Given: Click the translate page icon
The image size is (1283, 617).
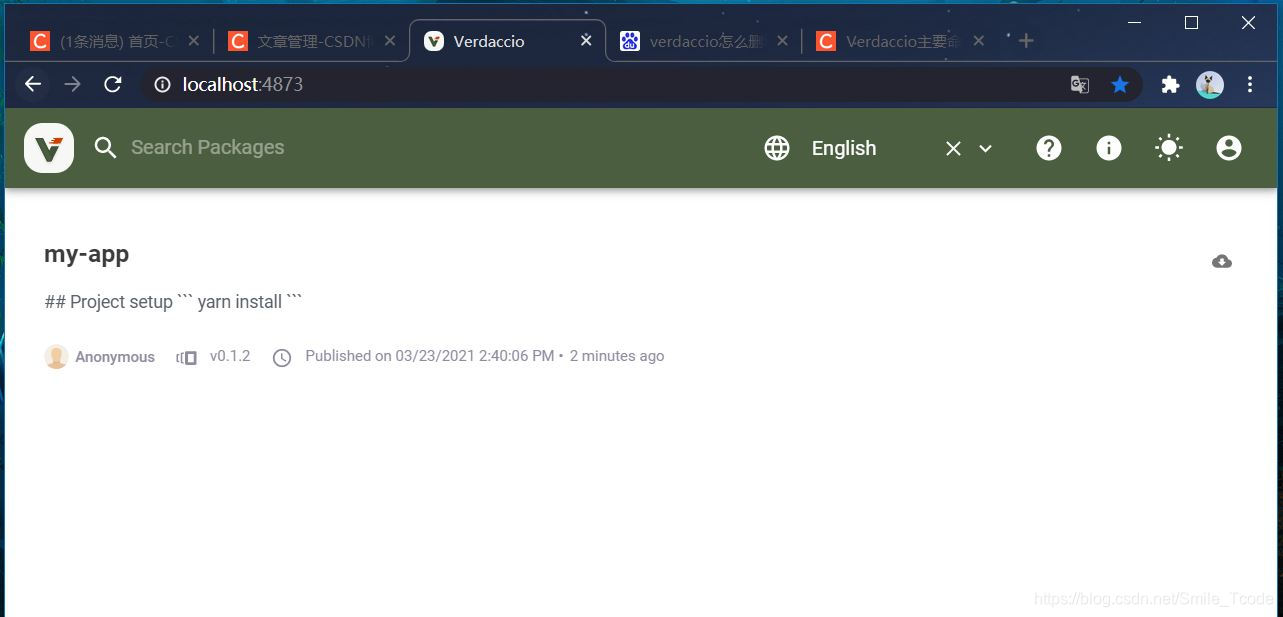Looking at the screenshot, I should click(x=1080, y=85).
